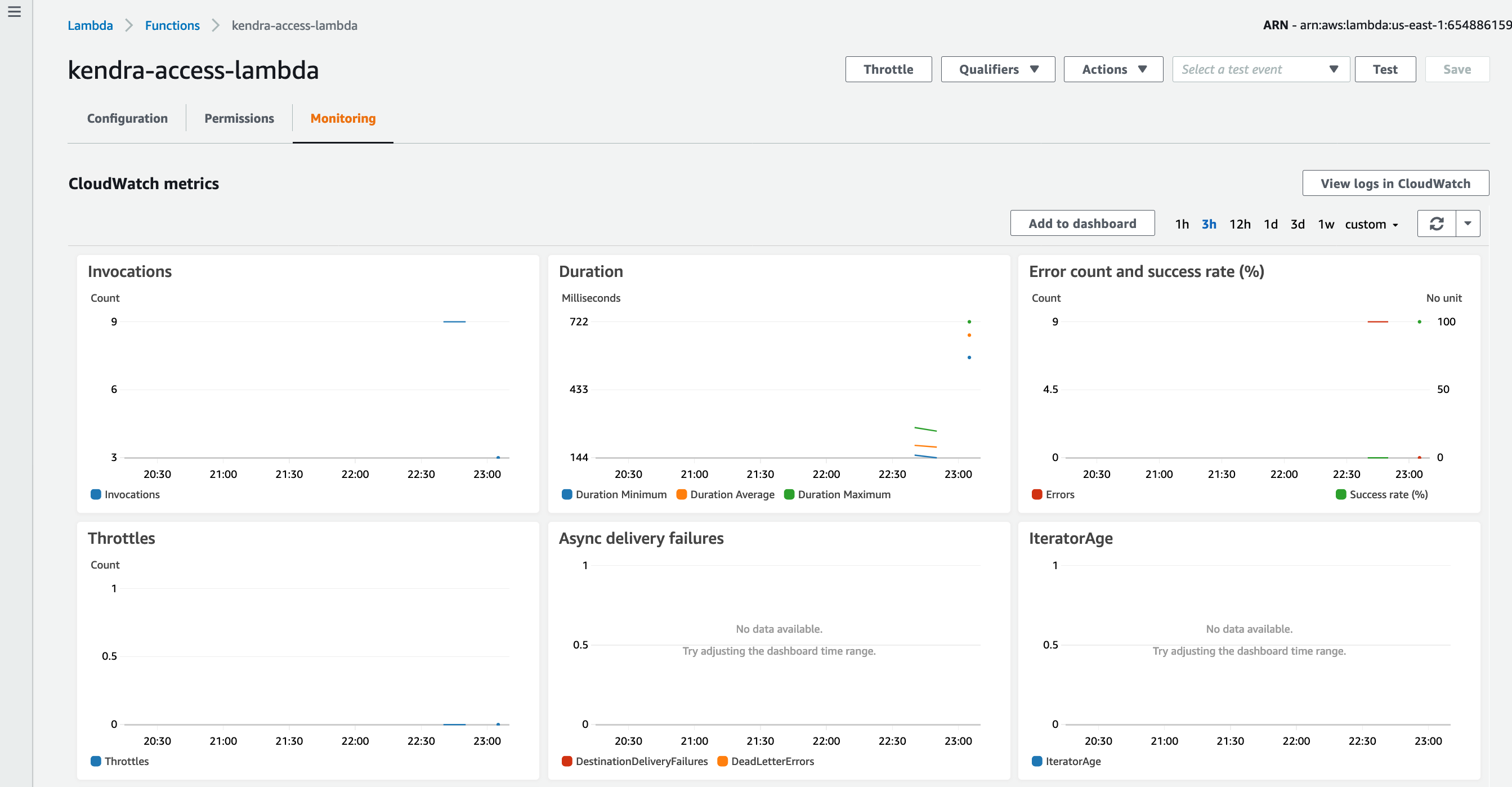1512x787 pixels.
Task: Select the 1h time range
Action: 1182,224
